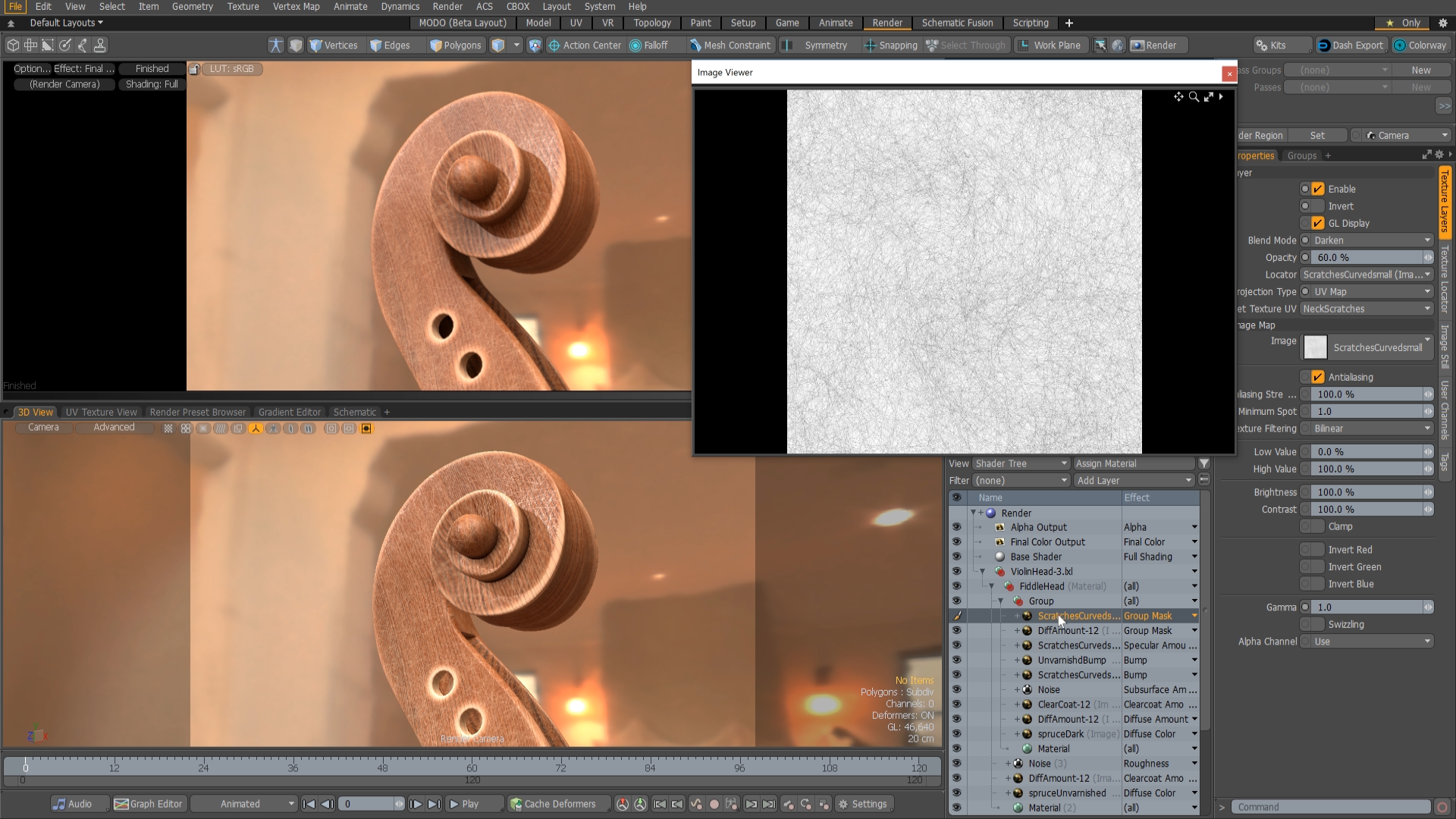Toggle the Enable checkbox for texture layer
This screenshot has height=819, width=1456.
pos(1316,188)
